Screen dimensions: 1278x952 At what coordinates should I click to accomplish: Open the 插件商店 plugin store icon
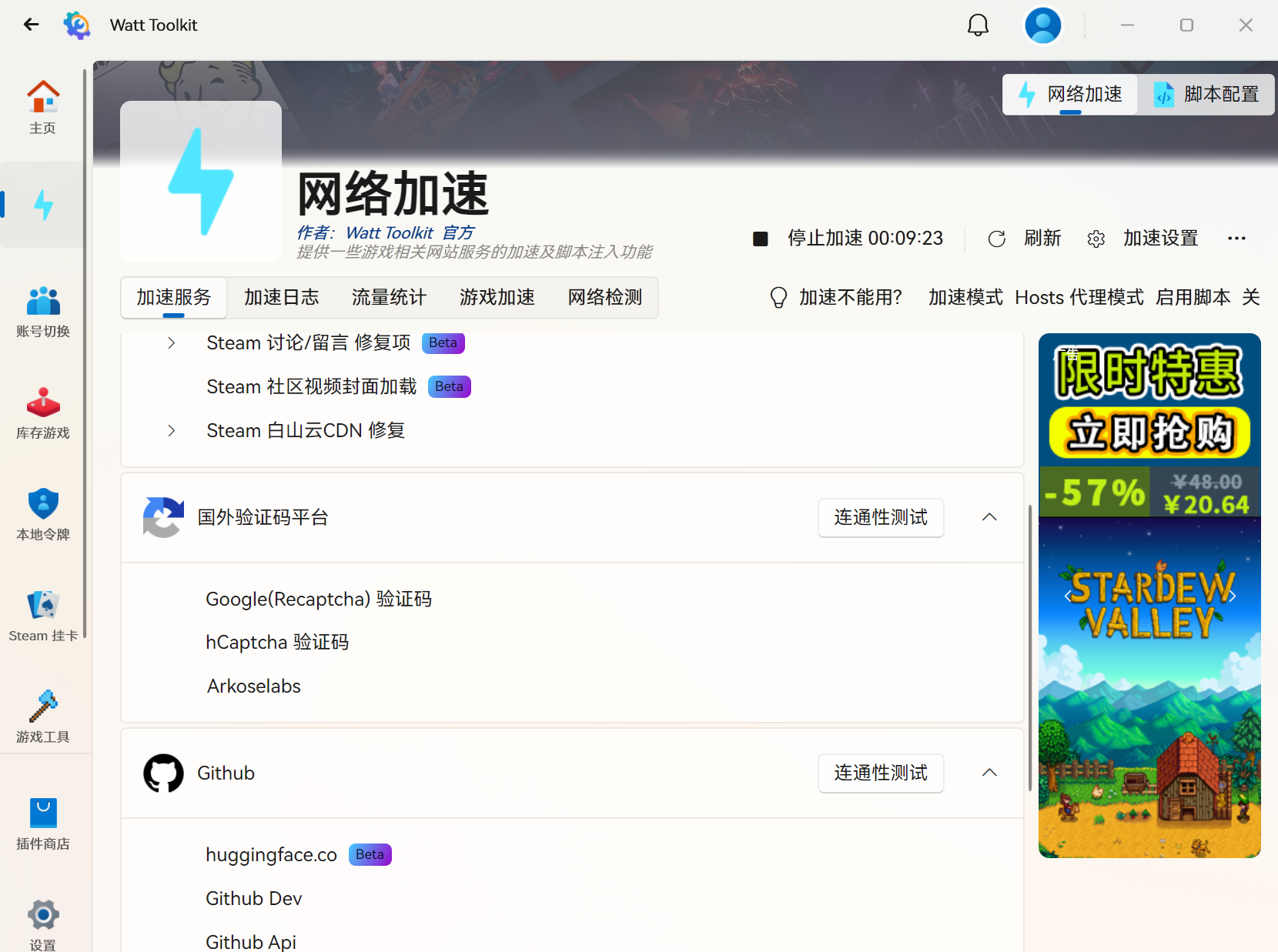click(x=42, y=822)
